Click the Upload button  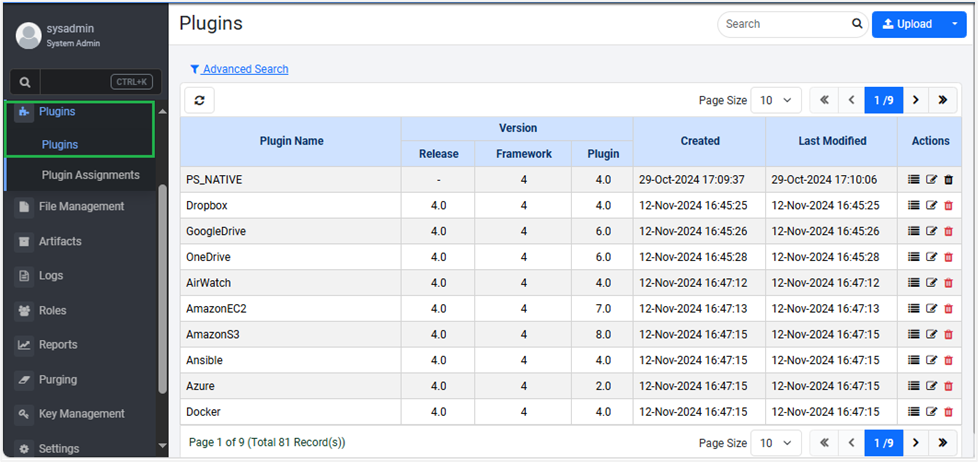click(x=908, y=24)
